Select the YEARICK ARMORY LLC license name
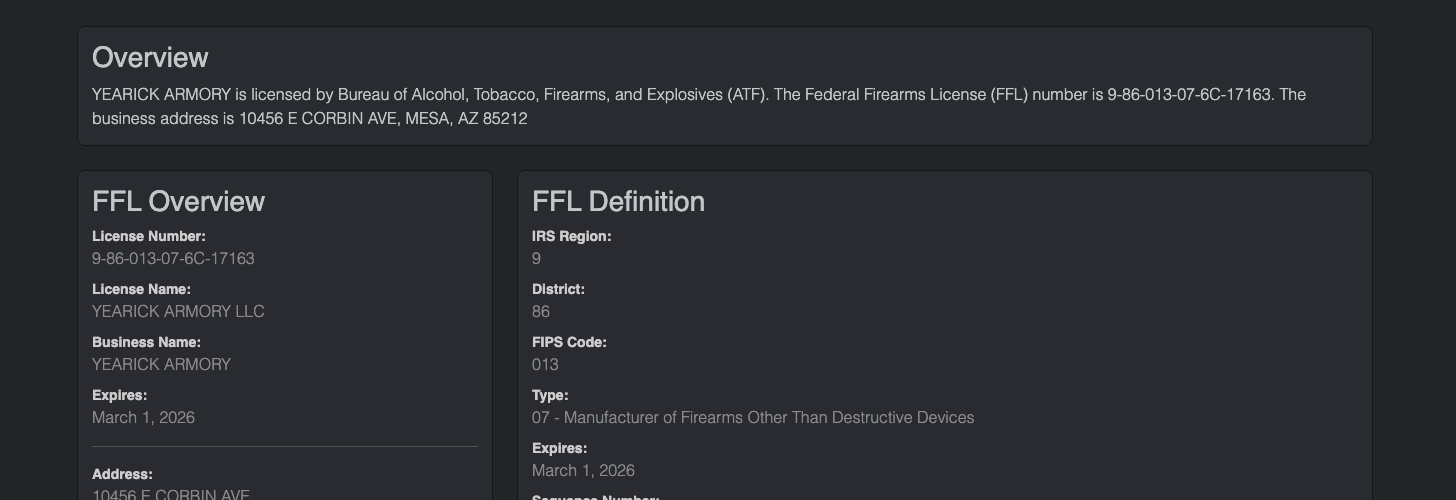 pyautogui.click(x=178, y=312)
